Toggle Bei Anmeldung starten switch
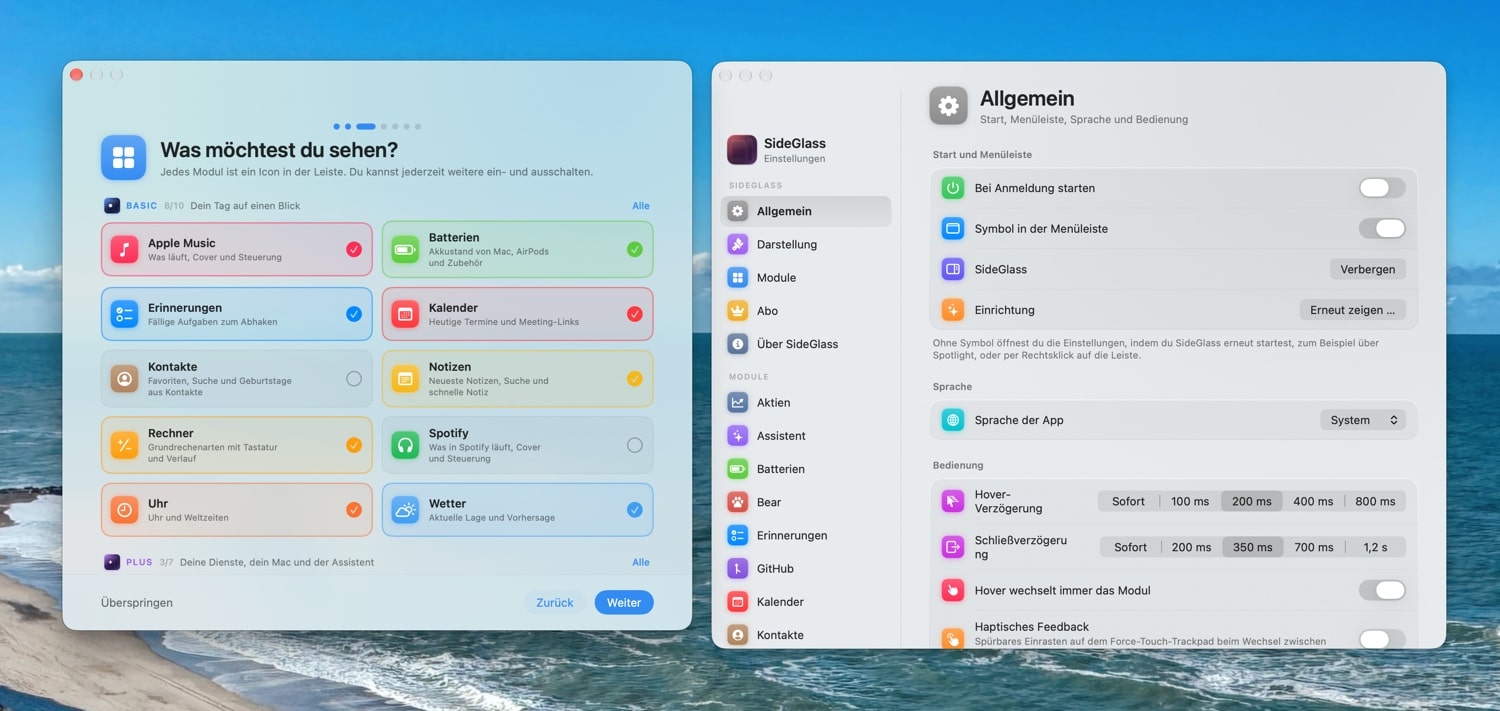Image resolution: width=1500 pixels, height=711 pixels. (x=1382, y=188)
